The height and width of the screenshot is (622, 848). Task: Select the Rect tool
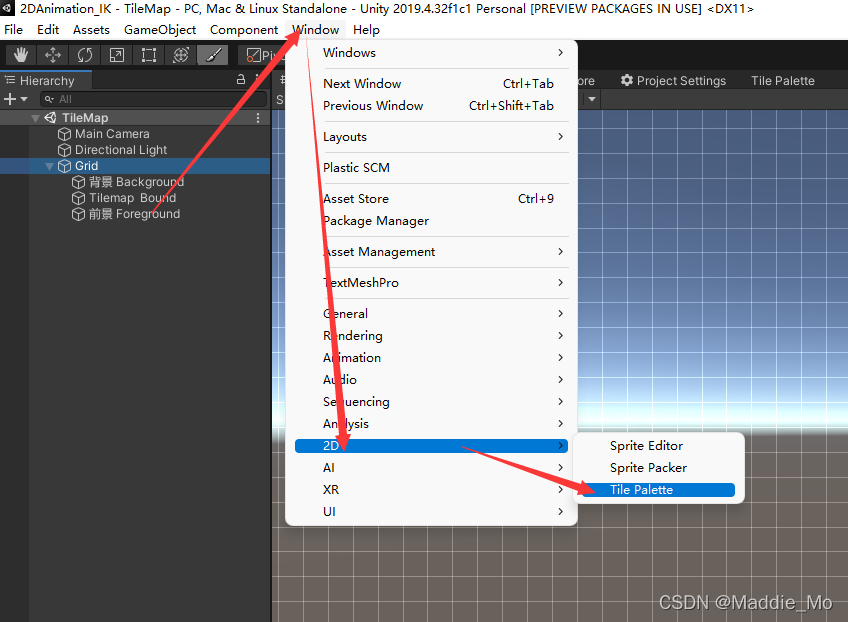coord(149,55)
